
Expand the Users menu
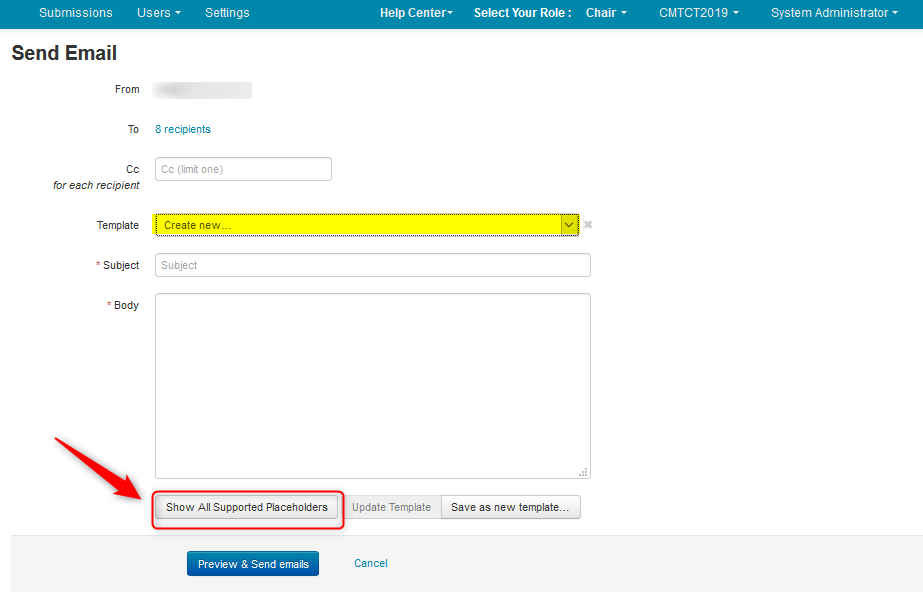pos(159,13)
